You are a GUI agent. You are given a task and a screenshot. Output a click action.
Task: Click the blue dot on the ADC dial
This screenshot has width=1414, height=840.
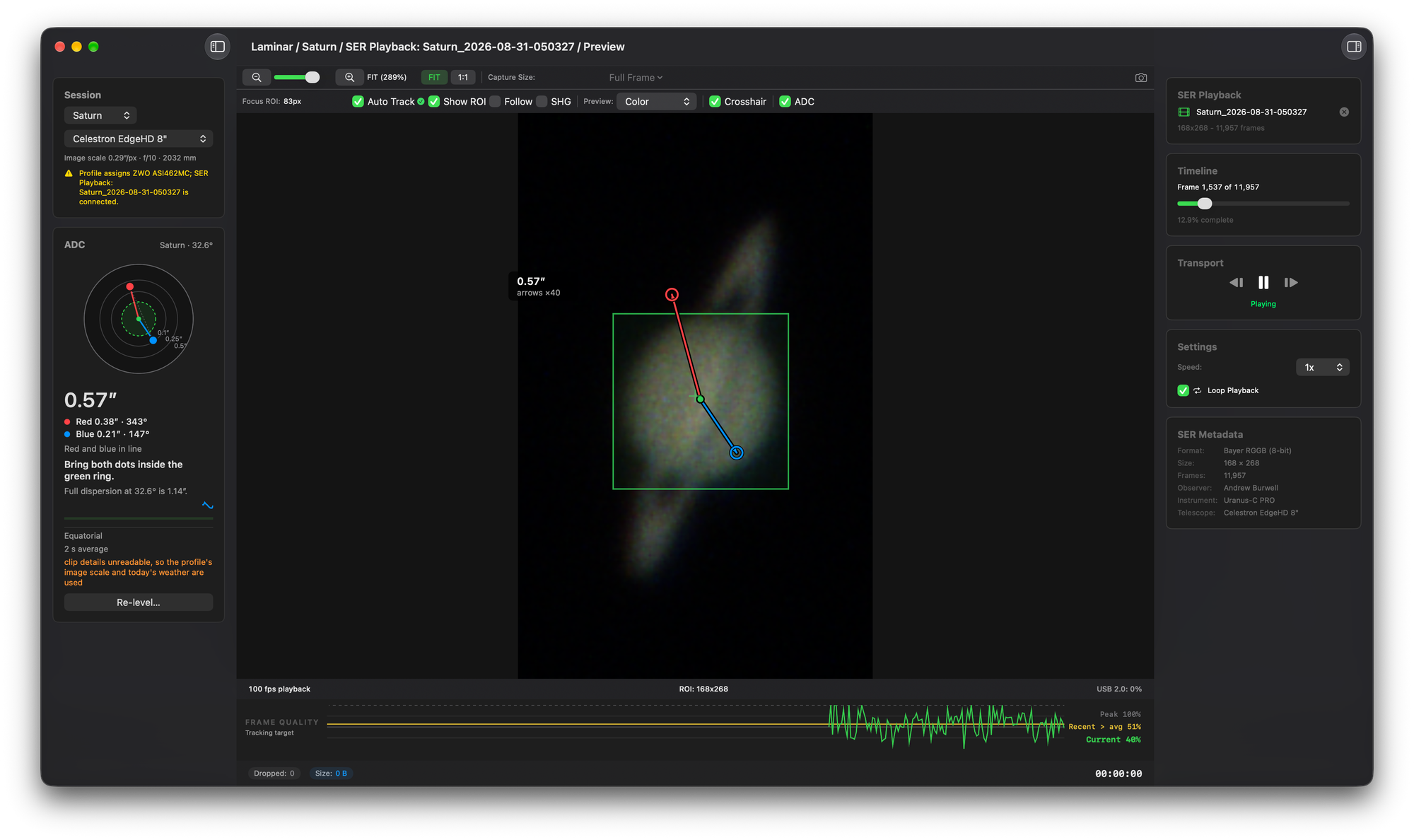153,340
